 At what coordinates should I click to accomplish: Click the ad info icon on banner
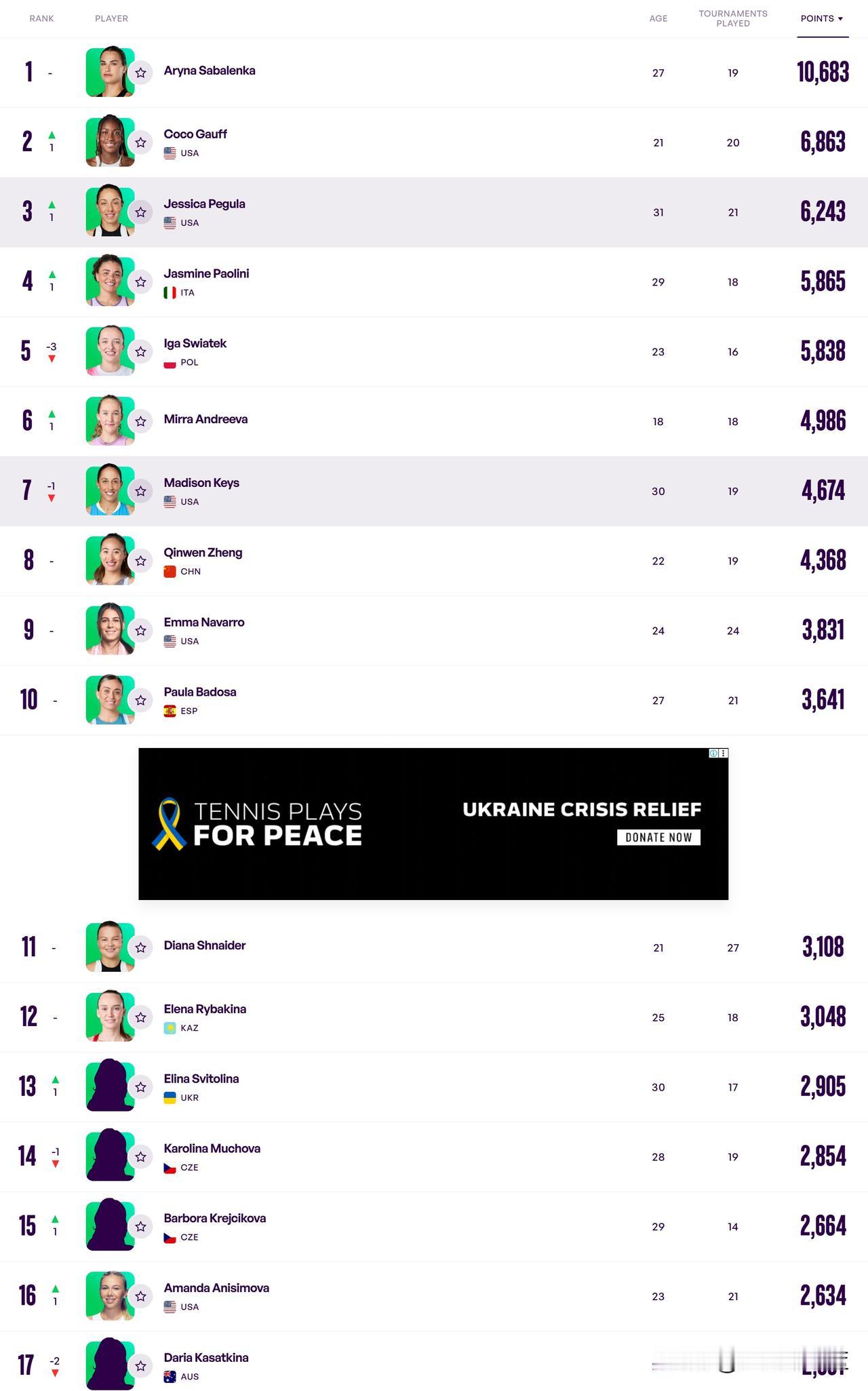pos(713,753)
